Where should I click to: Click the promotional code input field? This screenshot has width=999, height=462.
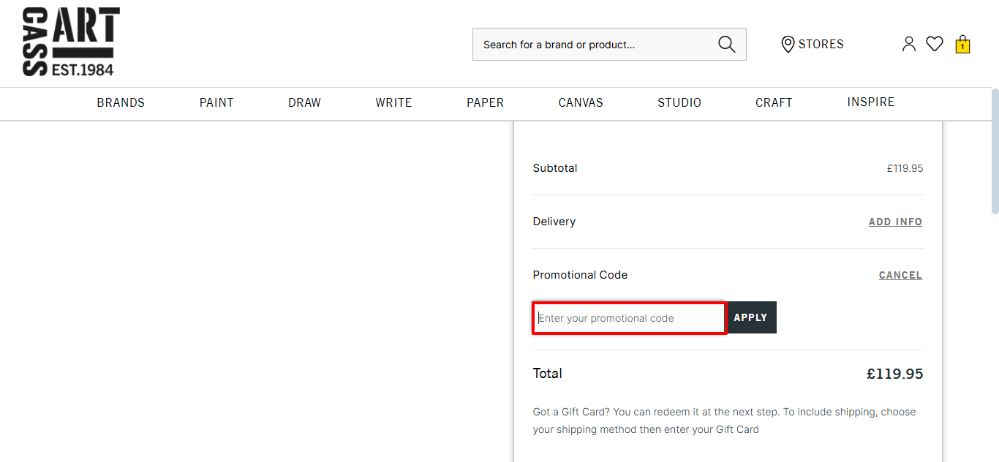(629, 318)
